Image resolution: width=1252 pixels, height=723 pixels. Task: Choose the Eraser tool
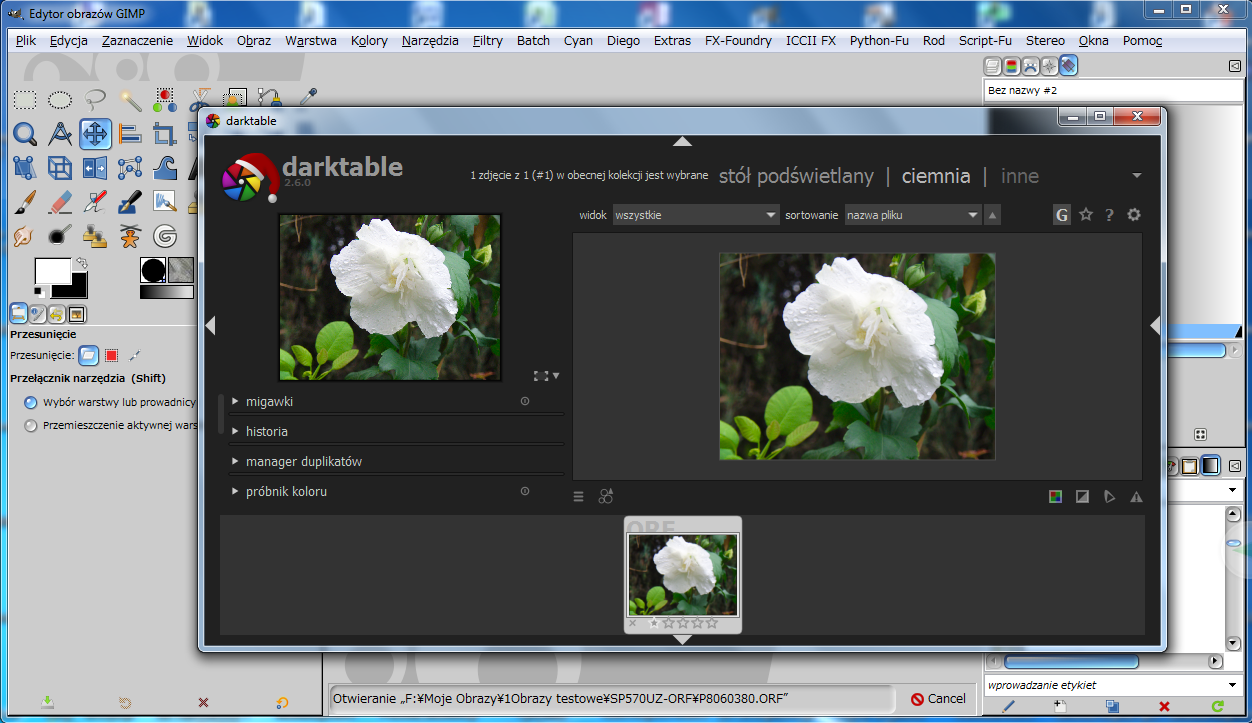(x=60, y=202)
